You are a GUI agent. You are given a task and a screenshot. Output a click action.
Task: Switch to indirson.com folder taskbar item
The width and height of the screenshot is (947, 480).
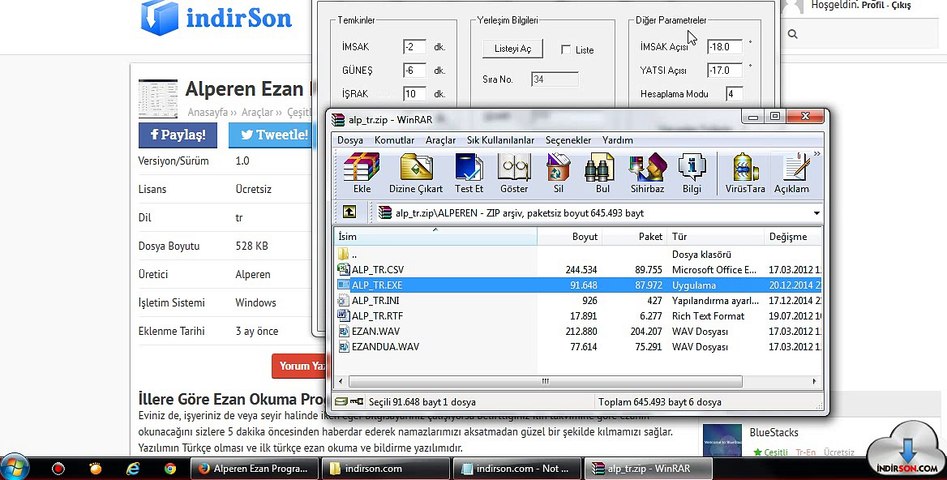(385, 469)
